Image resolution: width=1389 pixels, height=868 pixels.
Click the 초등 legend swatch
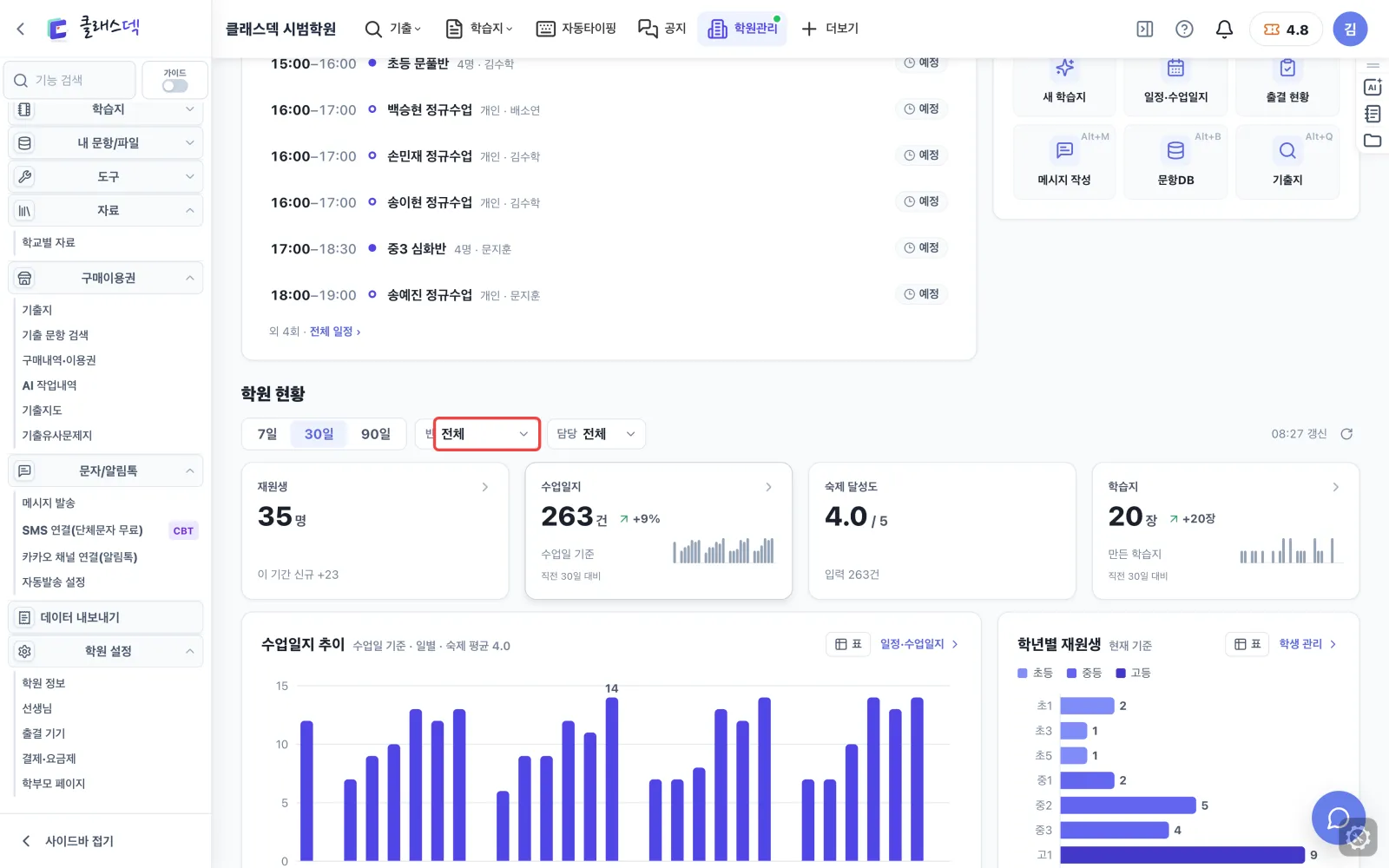click(1023, 674)
